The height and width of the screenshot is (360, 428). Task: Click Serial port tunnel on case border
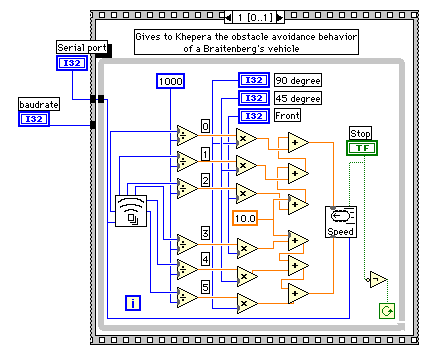pos(93,99)
